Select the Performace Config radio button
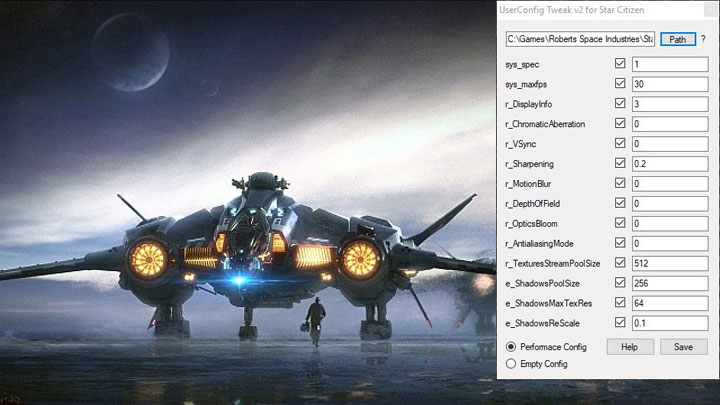Viewport: 720px width, 405px height. 511,347
